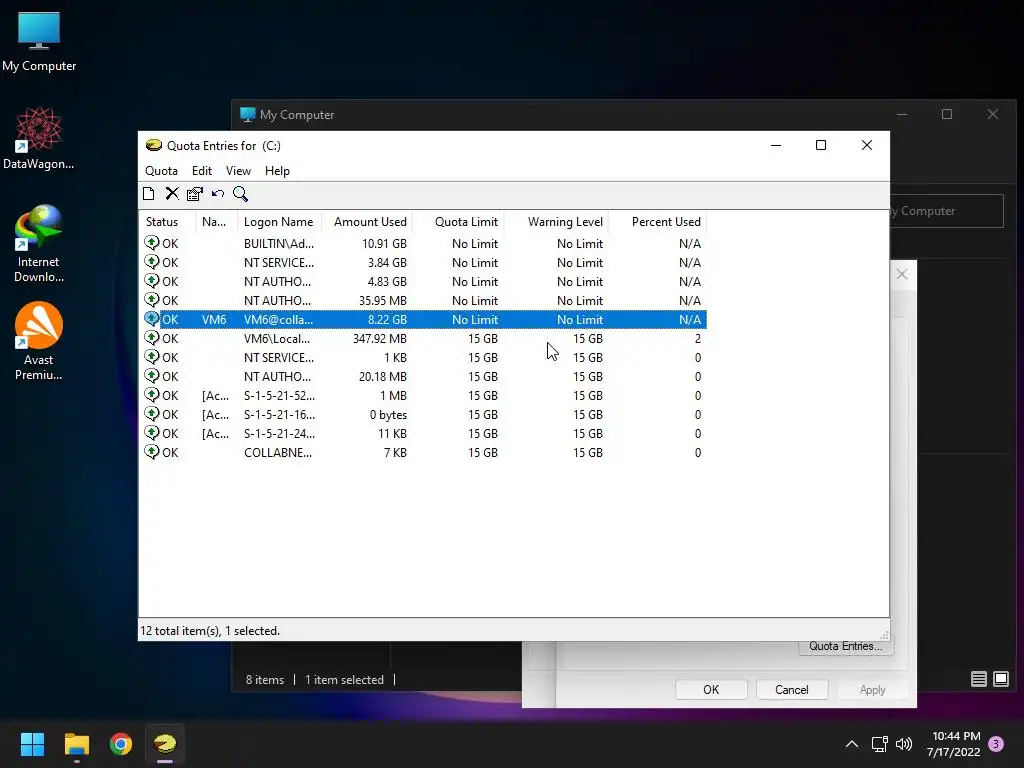Click the Quota Entries taskbar icon
The width and height of the screenshot is (1024, 768).
165,744
